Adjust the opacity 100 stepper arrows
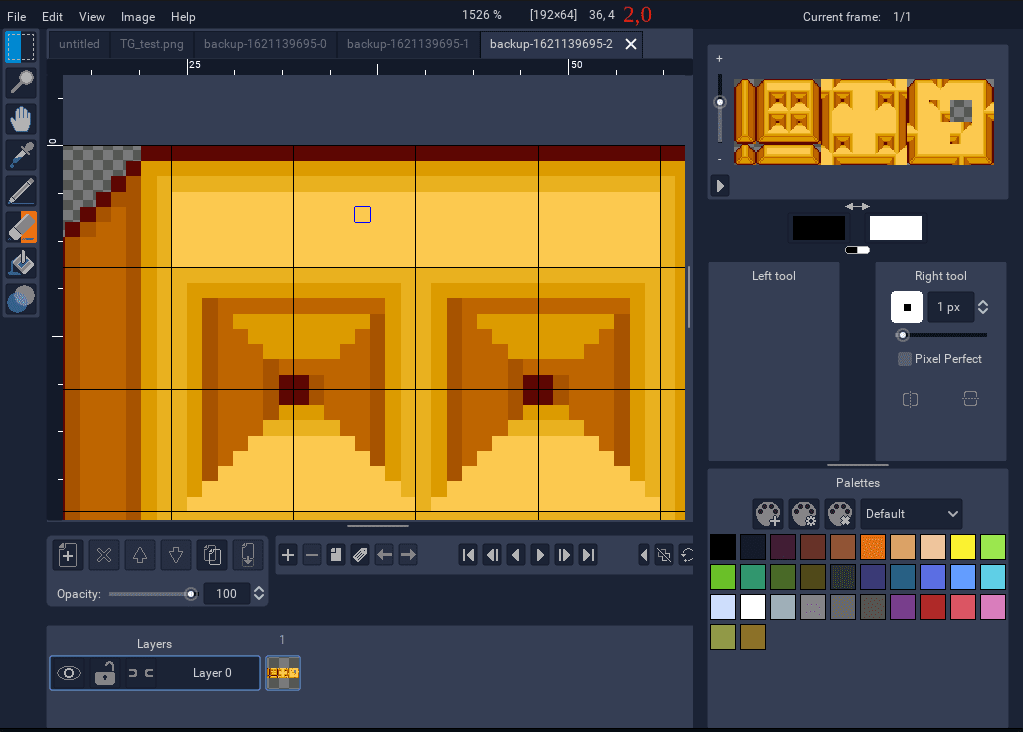This screenshot has height=732, width=1023. click(x=259, y=593)
